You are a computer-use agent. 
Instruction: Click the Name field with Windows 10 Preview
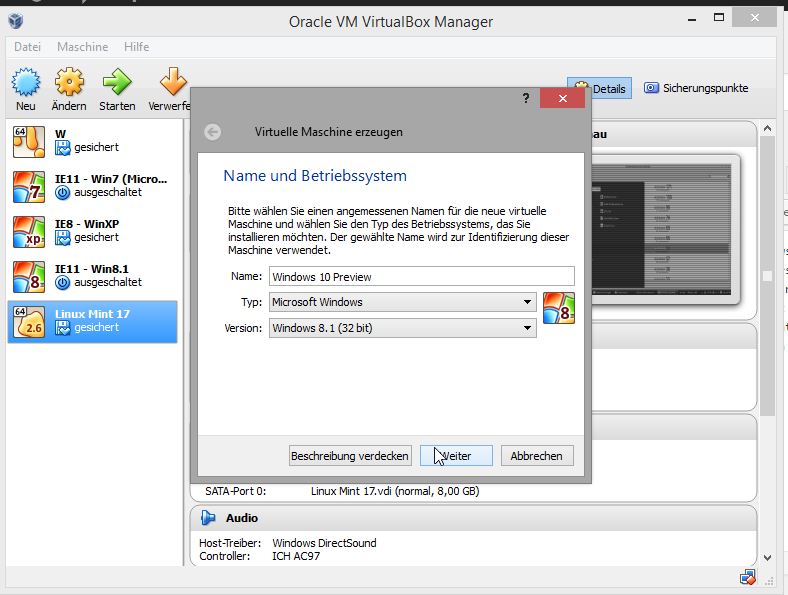click(421, 277)
